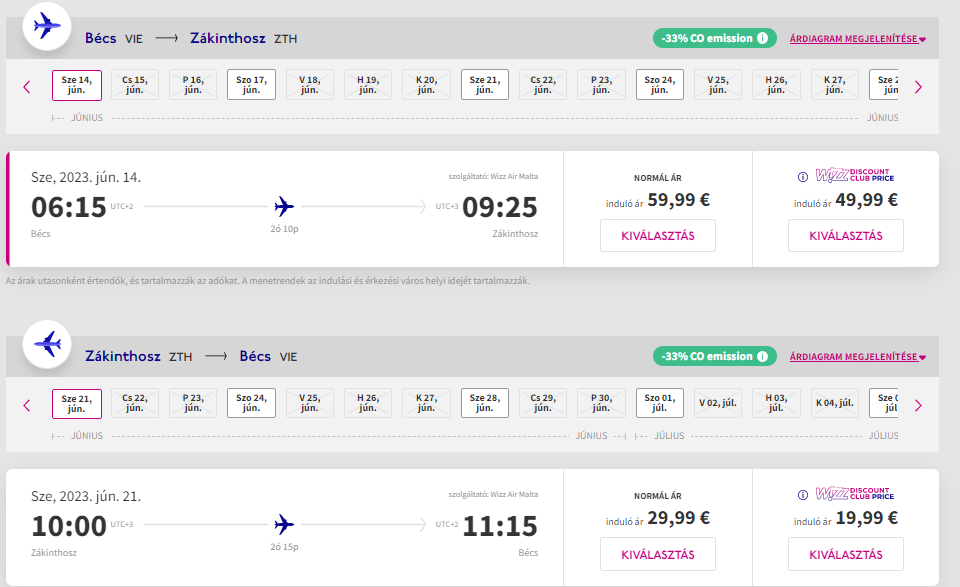Show earlier outbound dates with left arrow
This screenshot has height=587, width=960.
click(26, 87)
